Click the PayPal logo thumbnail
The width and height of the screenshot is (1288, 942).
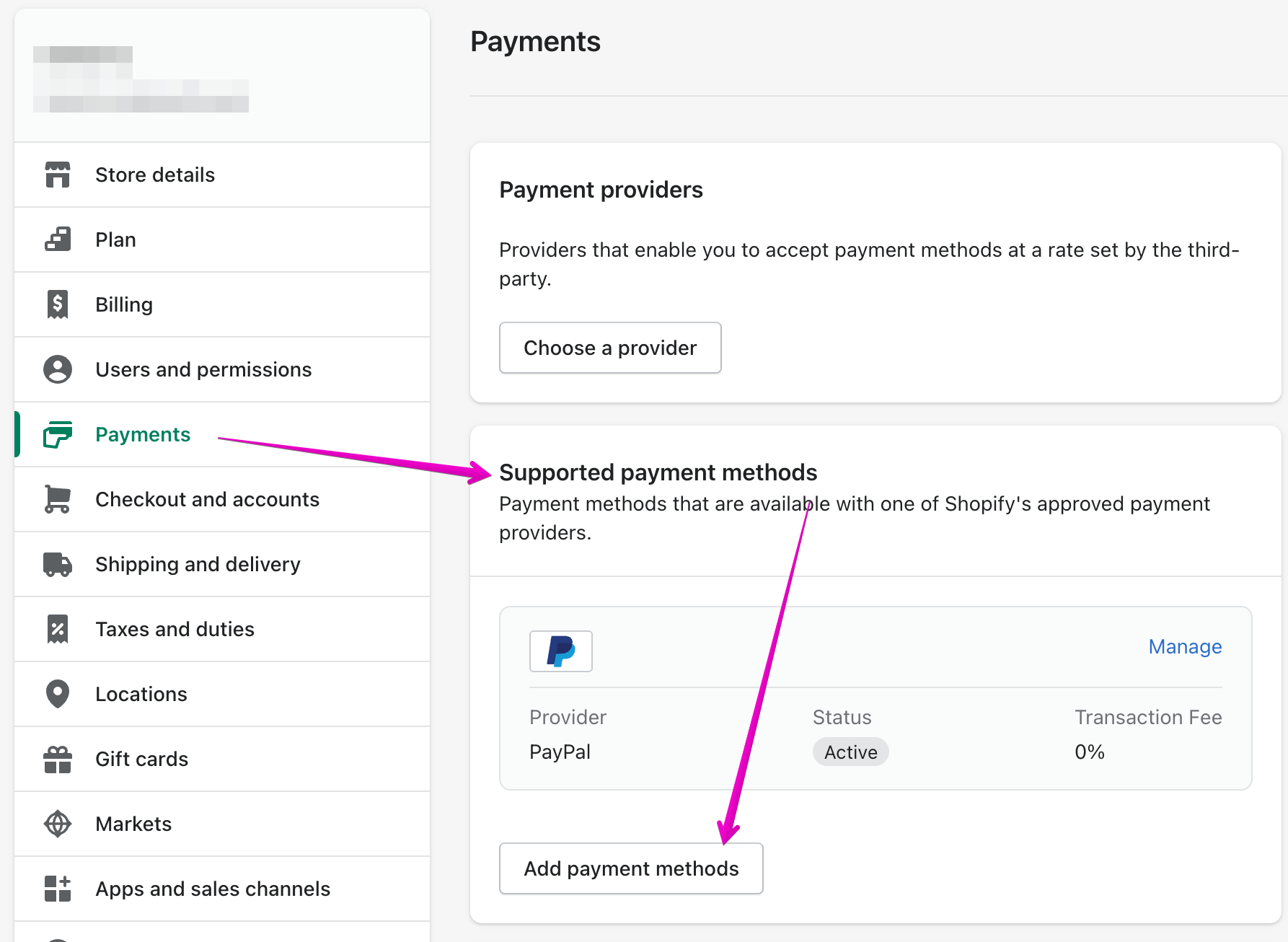(x=560, y=651)
